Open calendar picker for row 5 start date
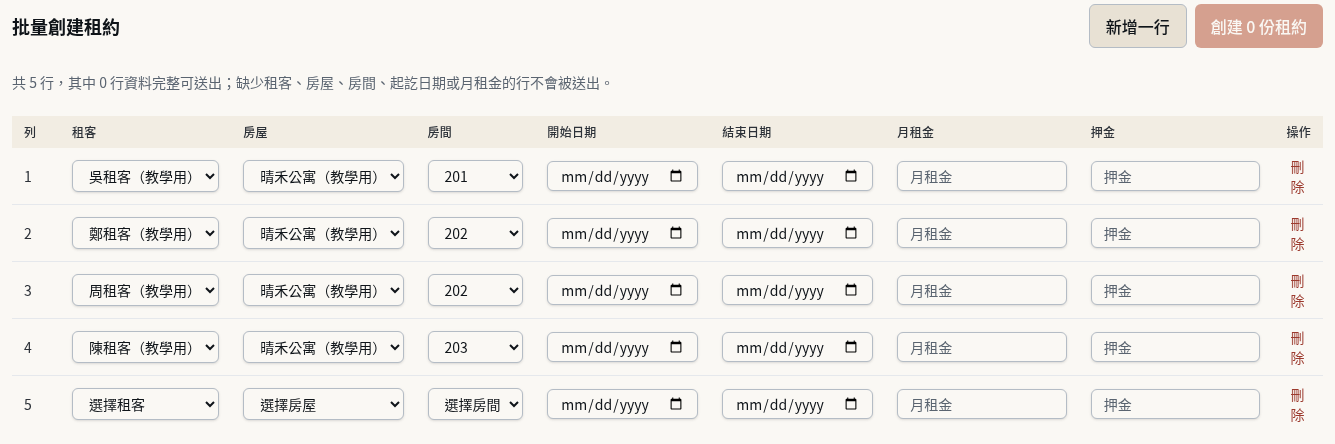 pyautogui.click(x=676, y=404)
